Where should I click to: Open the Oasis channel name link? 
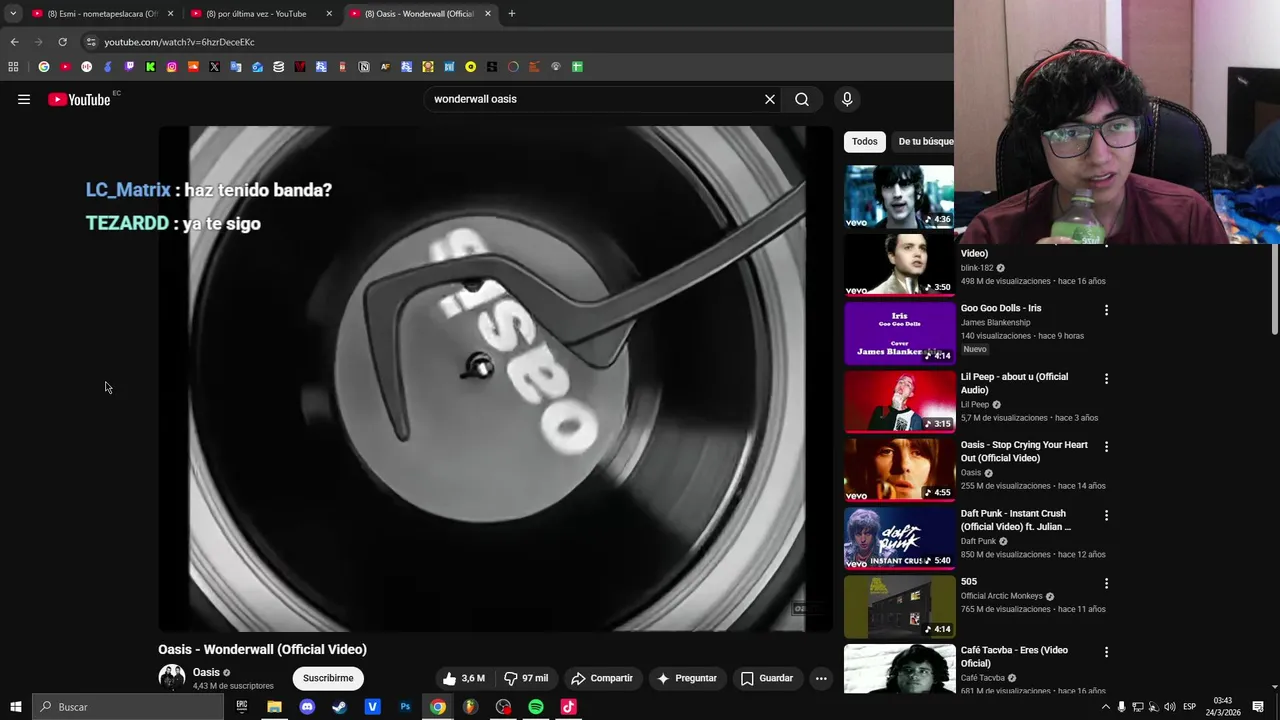(206, 672)
